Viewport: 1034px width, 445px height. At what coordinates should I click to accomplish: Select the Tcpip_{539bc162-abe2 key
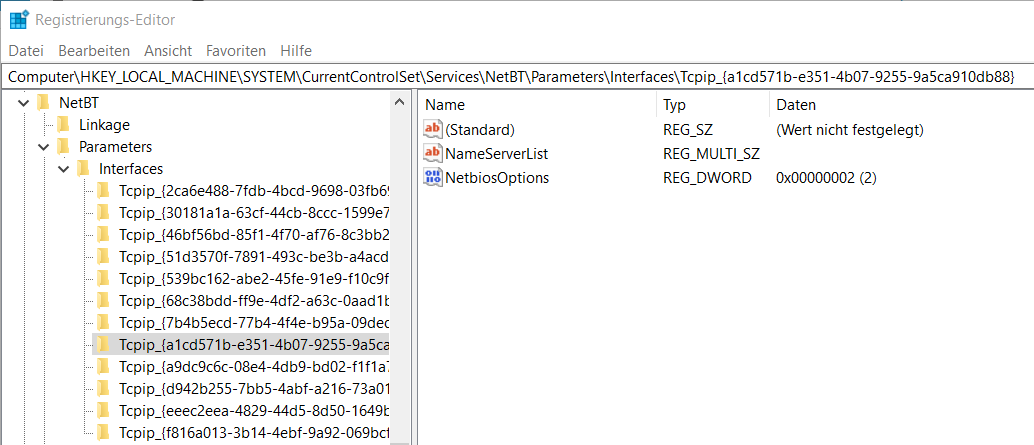255,279
